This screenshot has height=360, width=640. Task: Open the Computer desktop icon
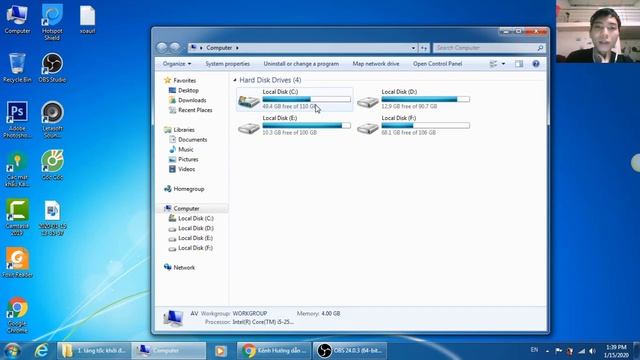click(x=17, y=19)
